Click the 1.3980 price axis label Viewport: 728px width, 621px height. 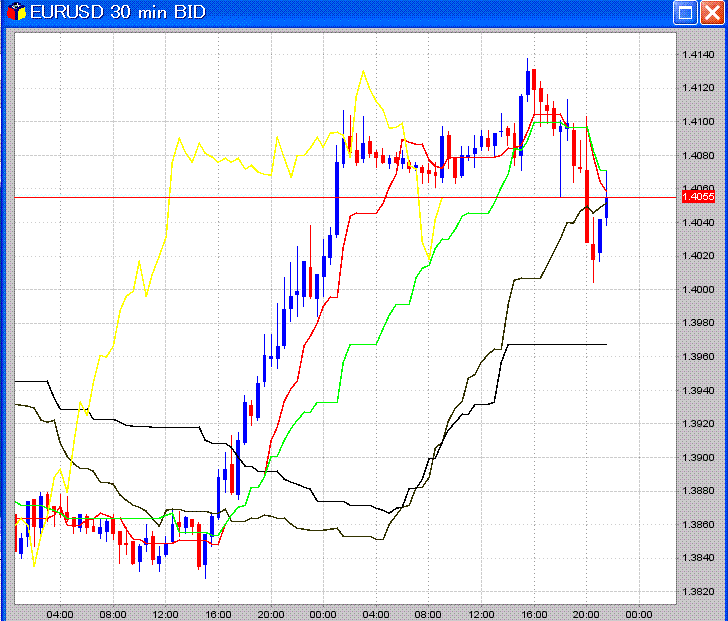[698, 323]
